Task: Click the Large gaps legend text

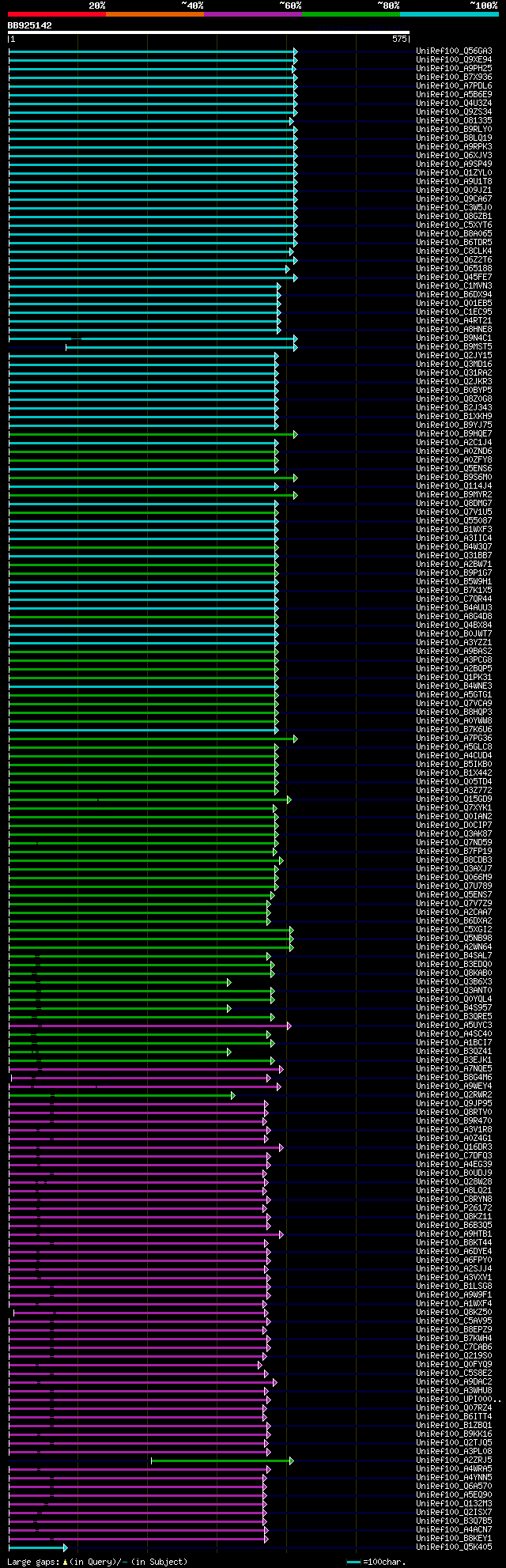Action: pyautogui.click(x=97, y=1562)
